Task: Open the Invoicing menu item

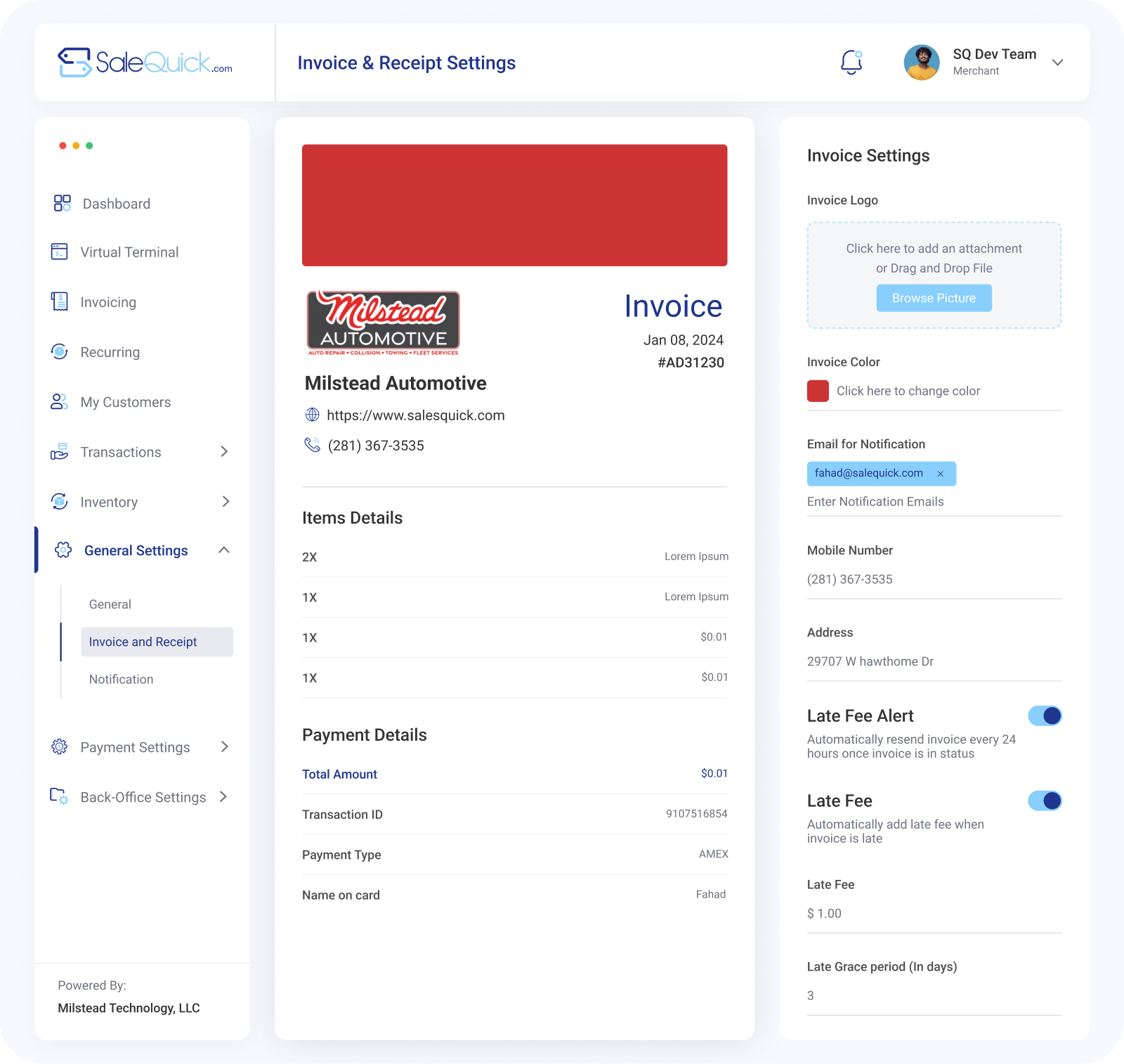Action: click(x=108, y=302)
